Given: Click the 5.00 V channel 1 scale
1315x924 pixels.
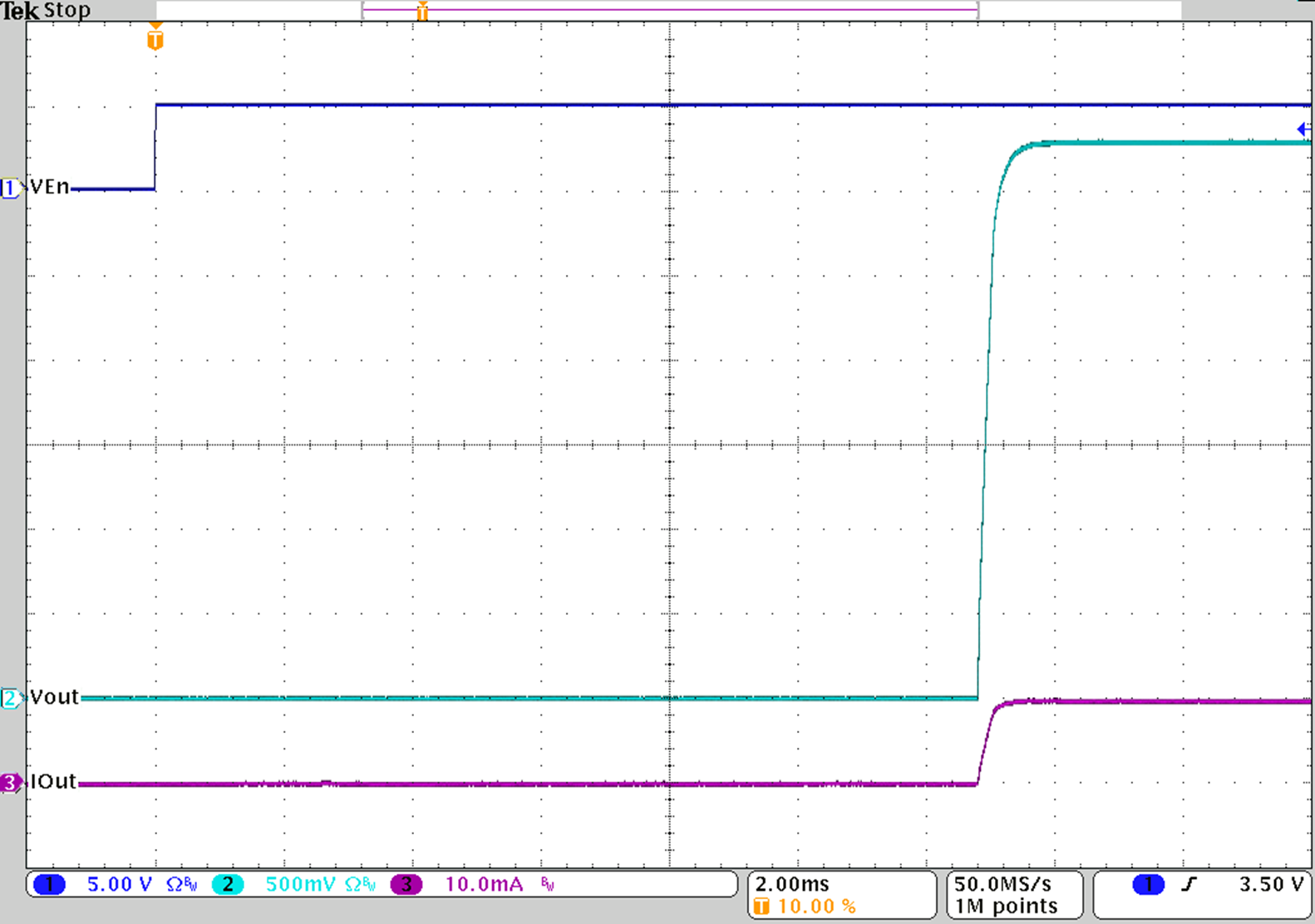Looking at the screenshot, I should [x=120, y=884].
